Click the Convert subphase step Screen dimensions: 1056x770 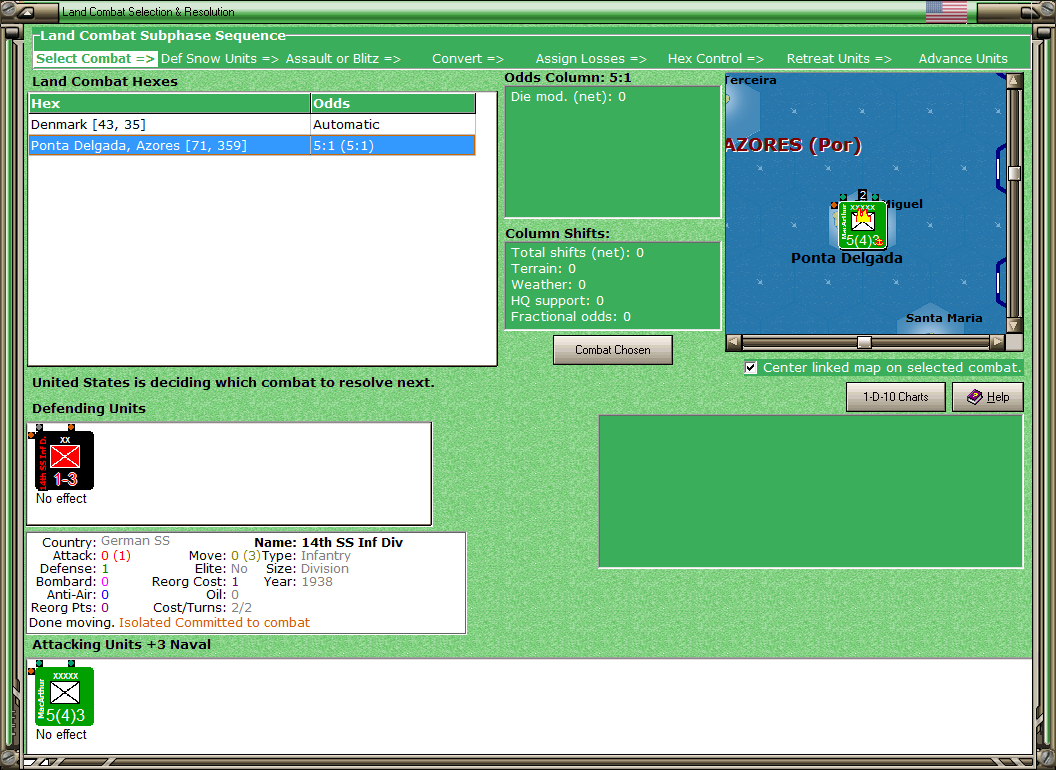[467, 59]
